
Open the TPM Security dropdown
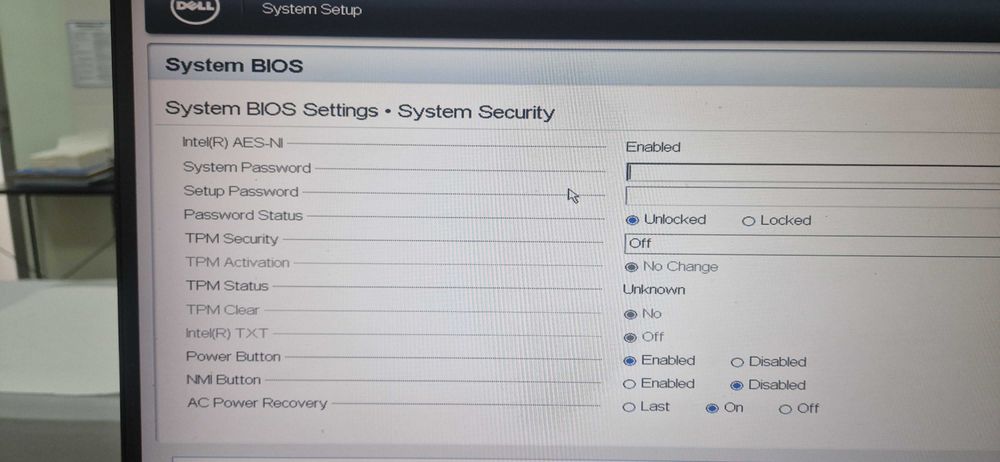coord(810,243)
